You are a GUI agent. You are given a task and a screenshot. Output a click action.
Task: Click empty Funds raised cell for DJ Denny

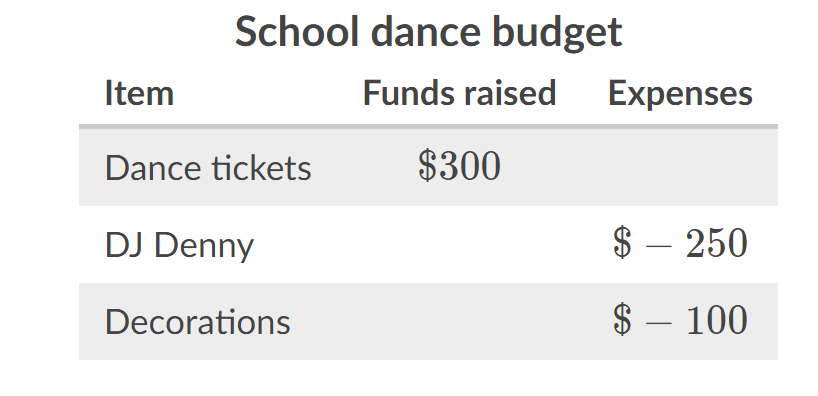pyautogui.click(x=460, y=244)
